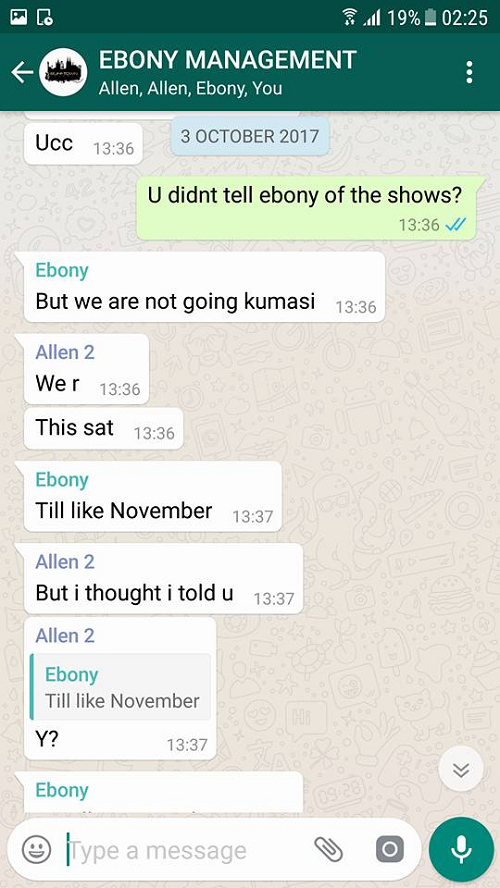Screen dimensions: 500x888
Task: Tap Ebony's name above 'But we are not going kumasi'
Action: click(x=62, y=270)
